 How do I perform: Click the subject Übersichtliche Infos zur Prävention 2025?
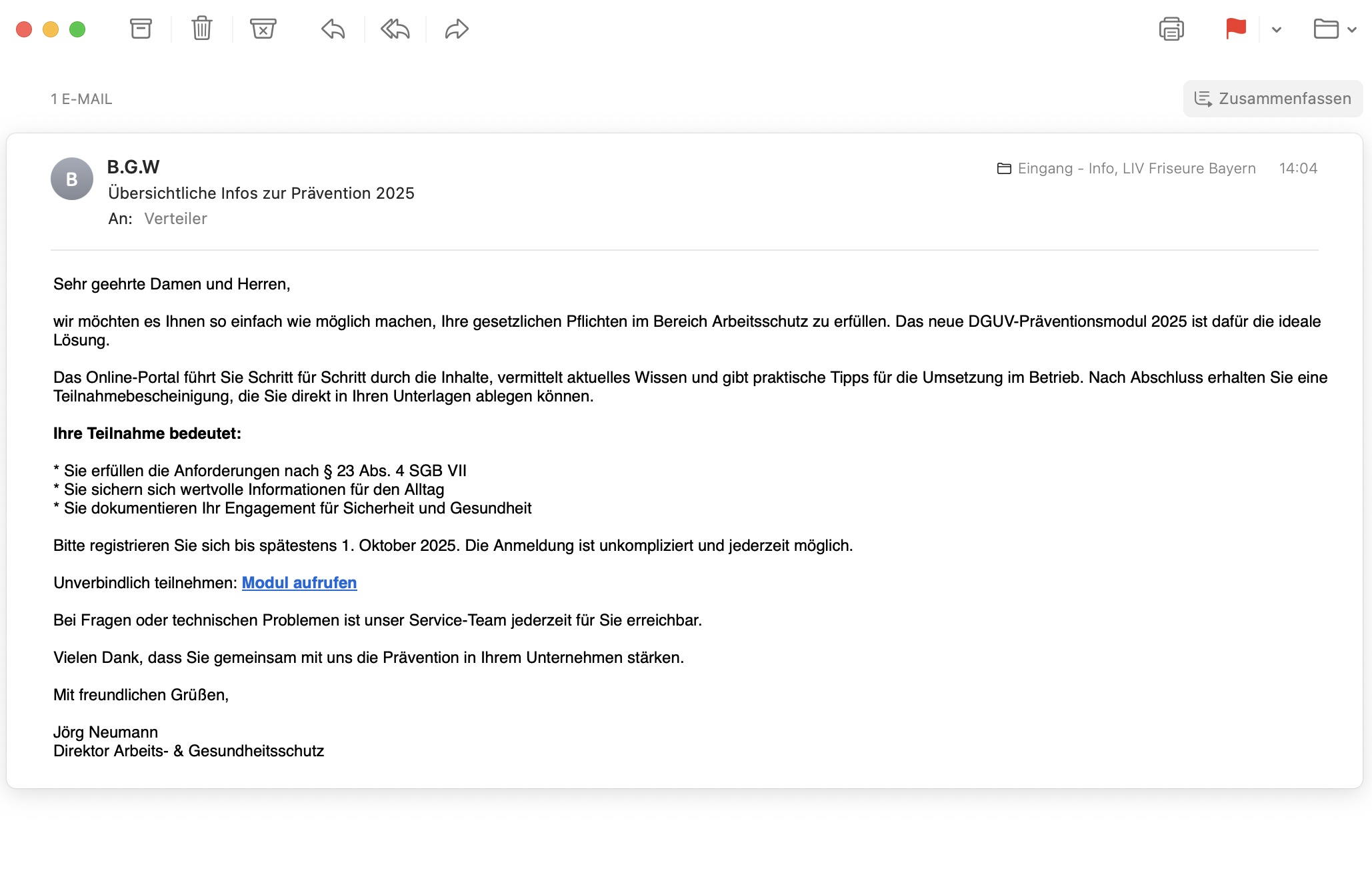point(261,193)
